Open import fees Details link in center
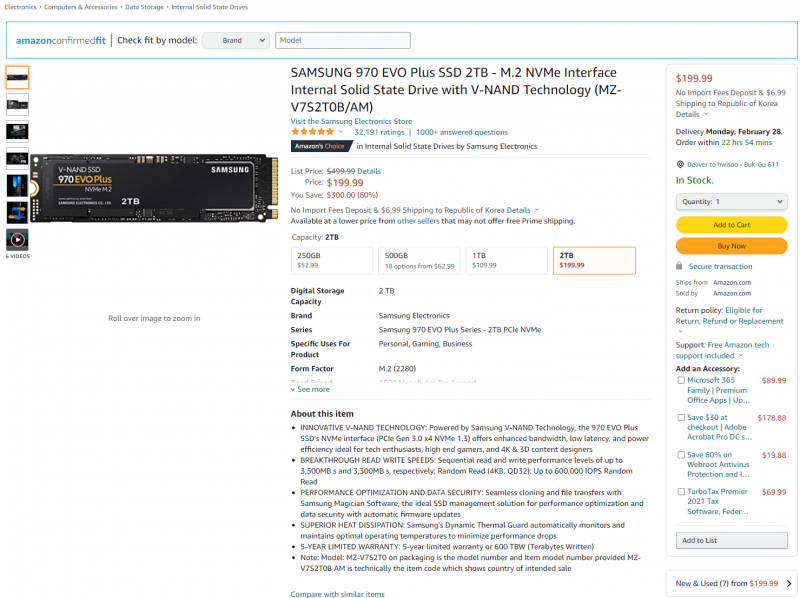The height and width of the screenshot is (598, 800). tap(518, 210)
